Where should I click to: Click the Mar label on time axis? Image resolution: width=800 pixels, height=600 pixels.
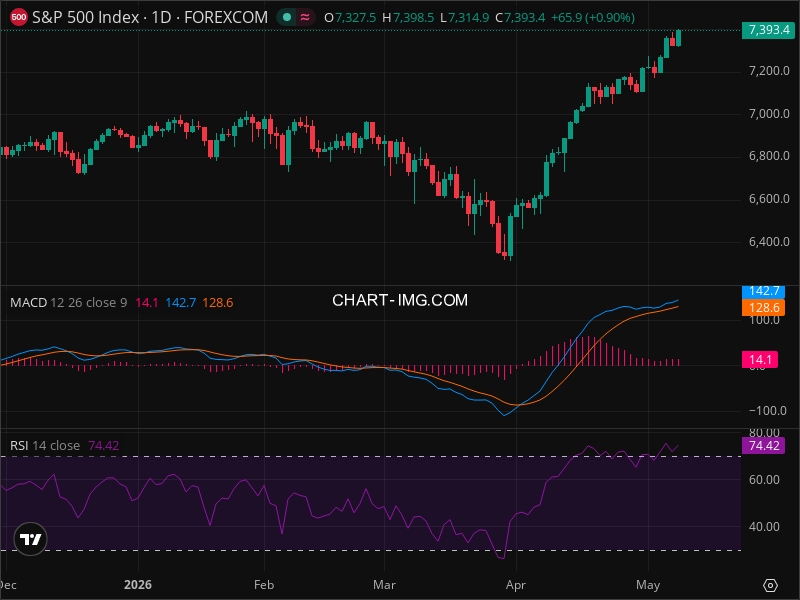click(x=384, y=585)
